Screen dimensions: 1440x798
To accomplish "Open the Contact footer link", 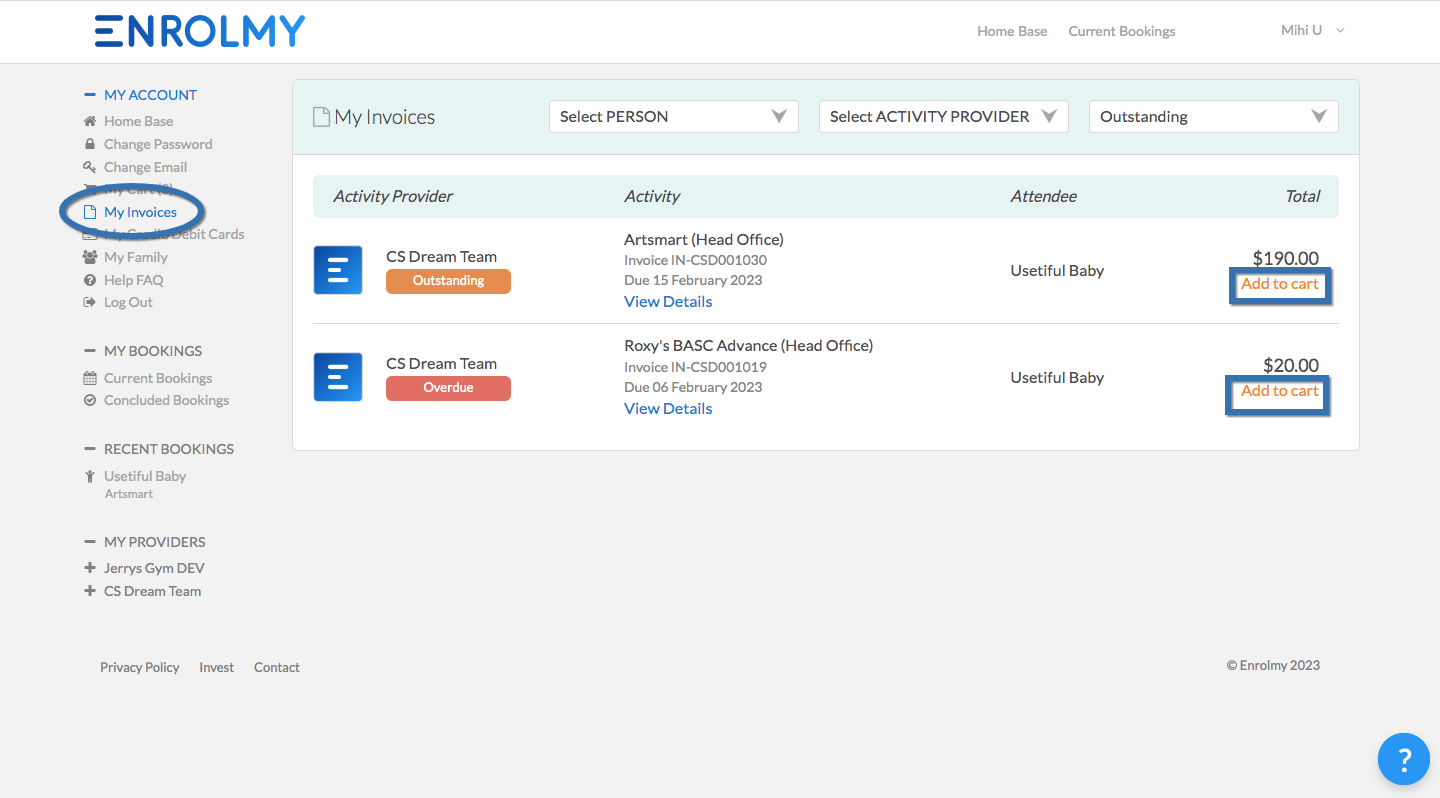I will tap(276, 667).
